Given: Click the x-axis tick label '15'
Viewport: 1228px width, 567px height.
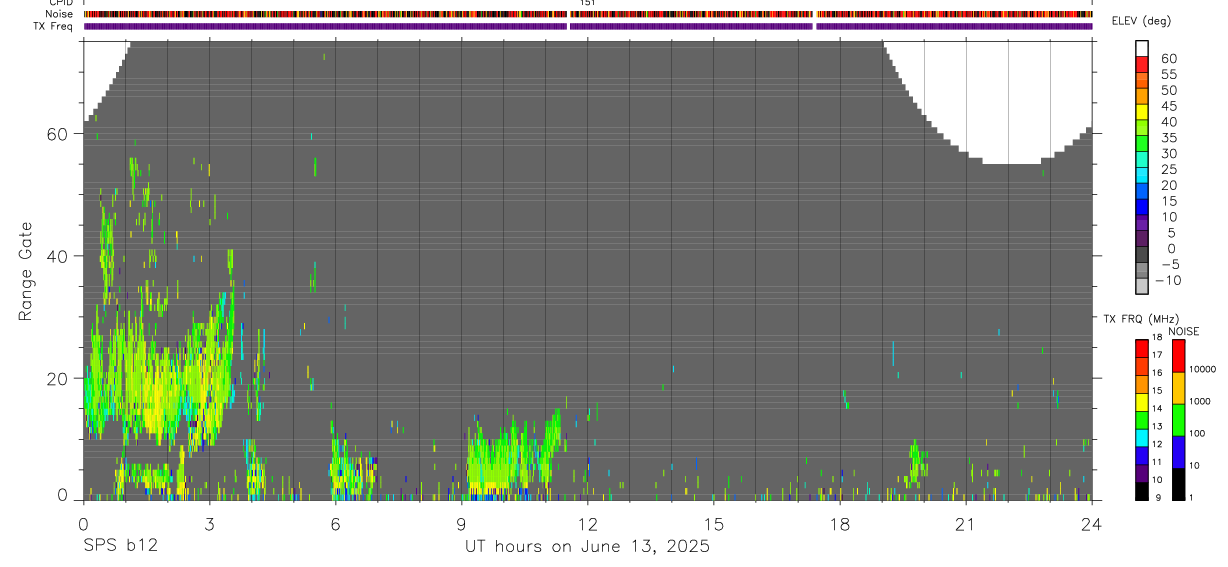Looking at the screenshot, I should [x=713, y=524].
